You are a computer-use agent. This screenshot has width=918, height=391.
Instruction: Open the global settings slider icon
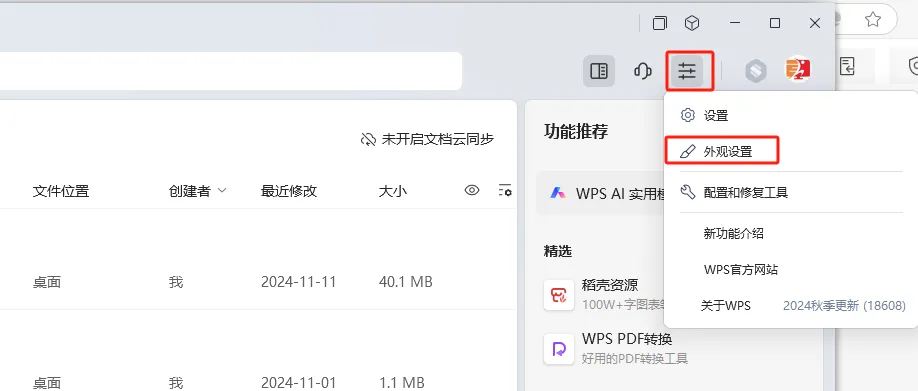point(687,71)
